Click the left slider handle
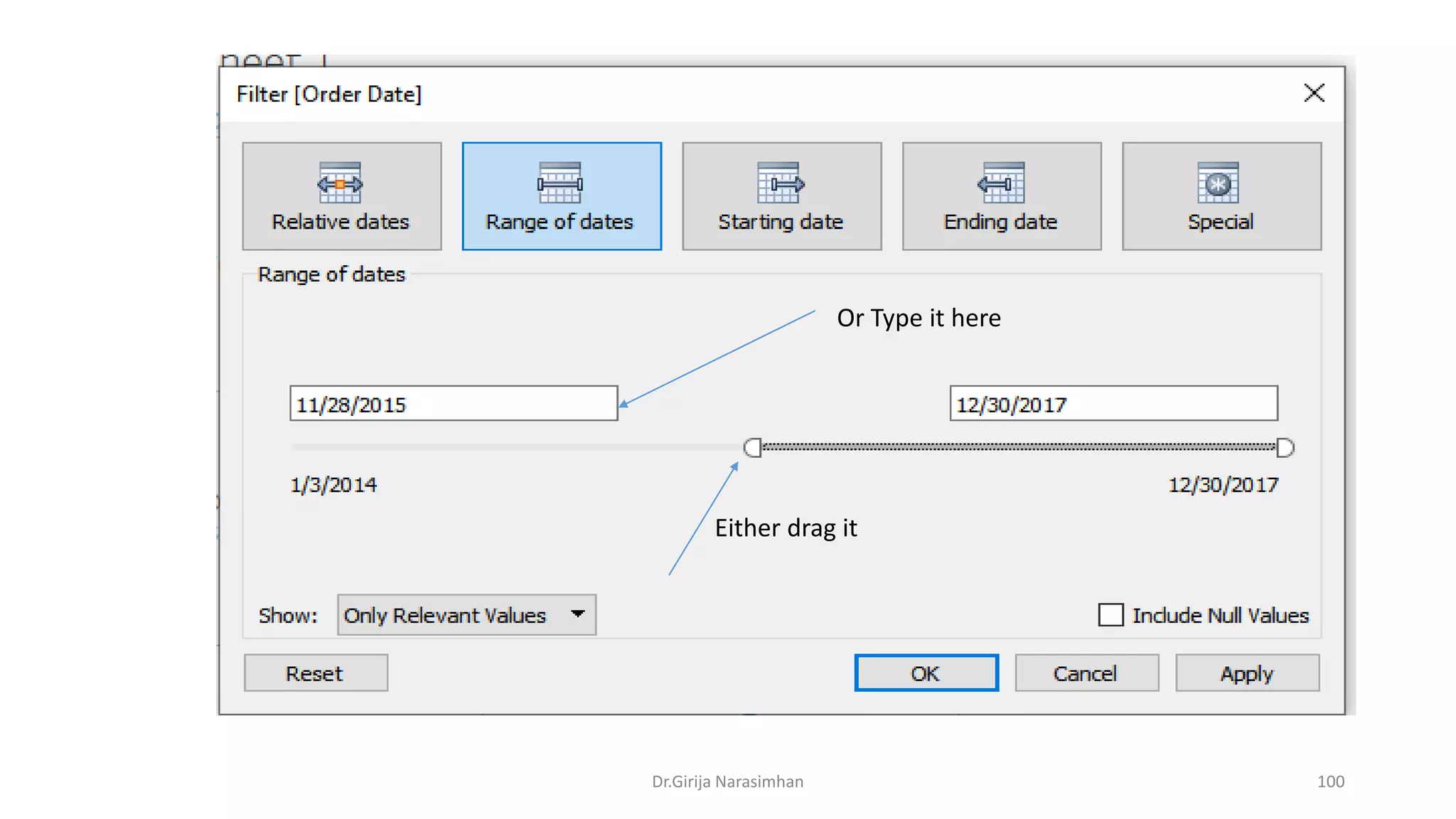 coord(753,447)
